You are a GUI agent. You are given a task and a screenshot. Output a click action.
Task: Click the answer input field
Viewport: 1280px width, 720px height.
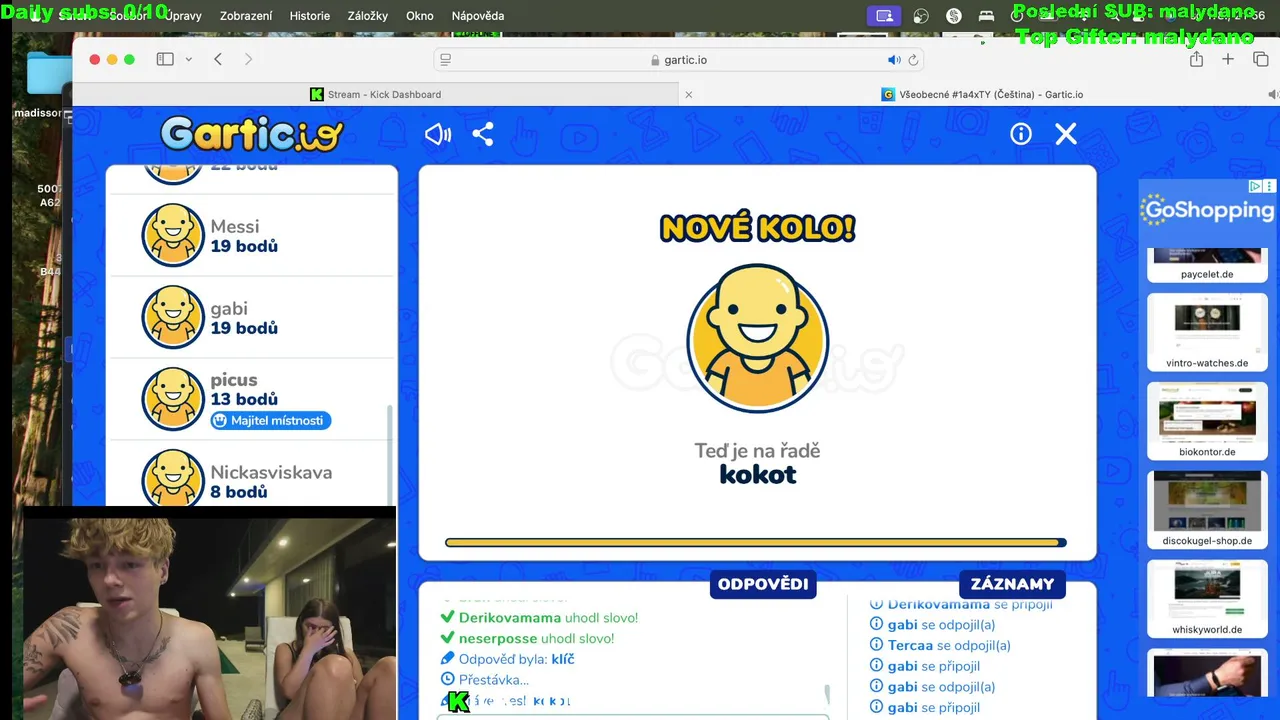(x=632, y=716)
